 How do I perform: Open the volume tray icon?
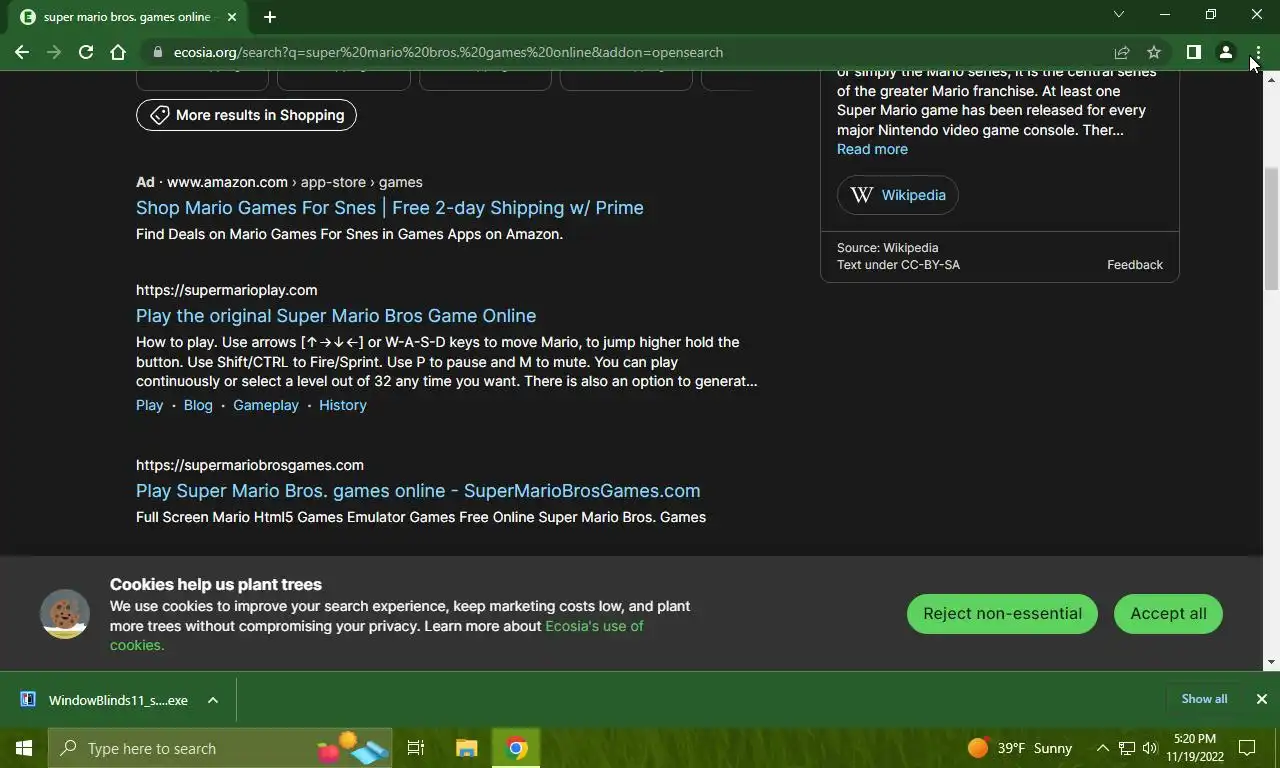1150,748
